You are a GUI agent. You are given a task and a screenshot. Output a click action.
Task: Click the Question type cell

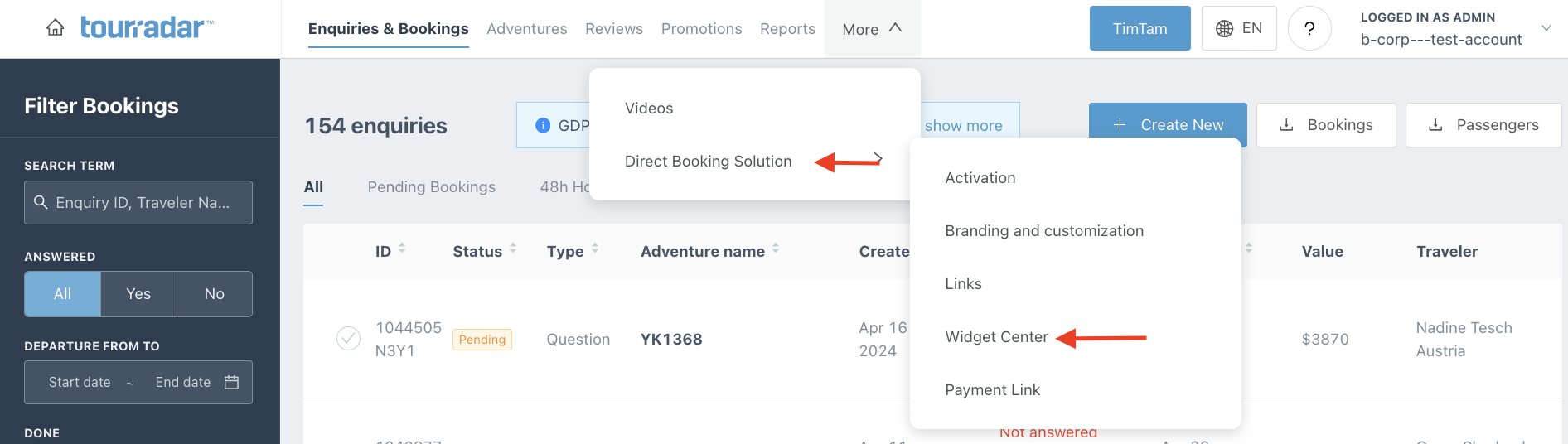click(x=578, y=340)
